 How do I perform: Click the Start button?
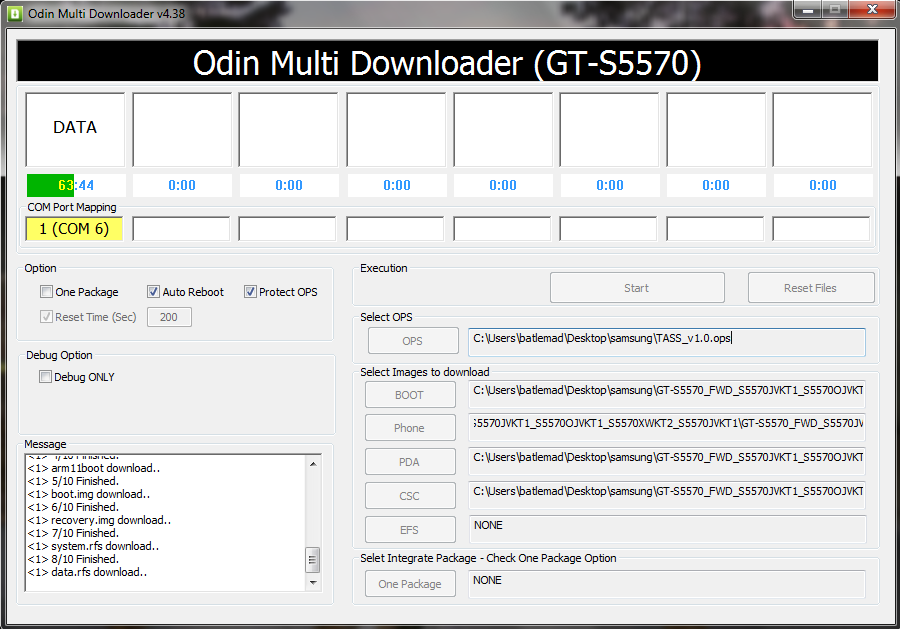click(x=637, y=288)
